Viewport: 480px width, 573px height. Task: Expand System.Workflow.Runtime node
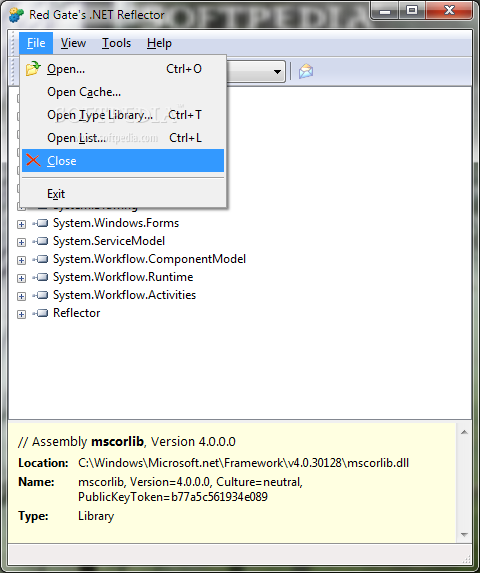pos(22,278)
